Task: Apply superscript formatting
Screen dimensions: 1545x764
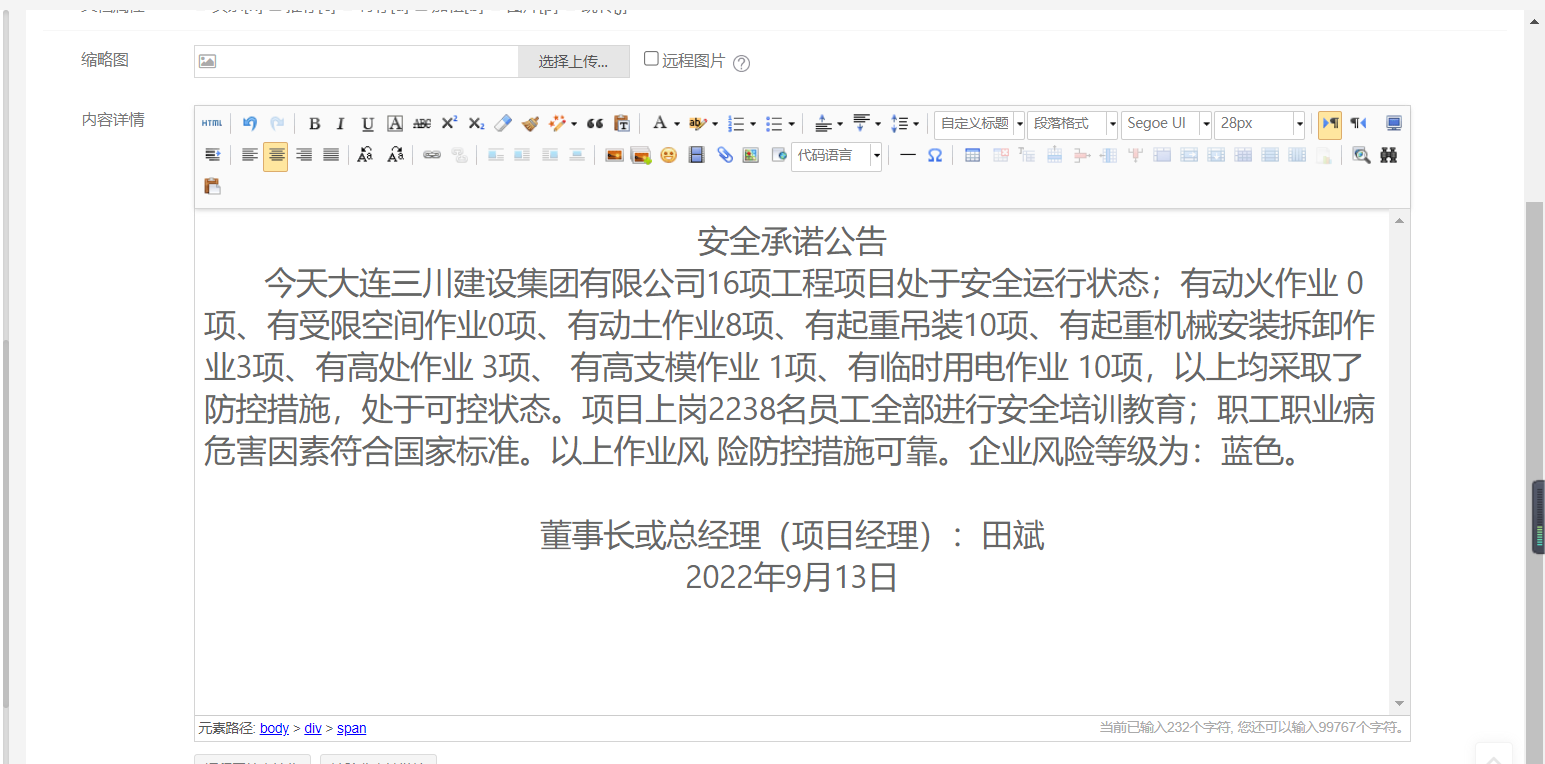Action: point(449,123)
